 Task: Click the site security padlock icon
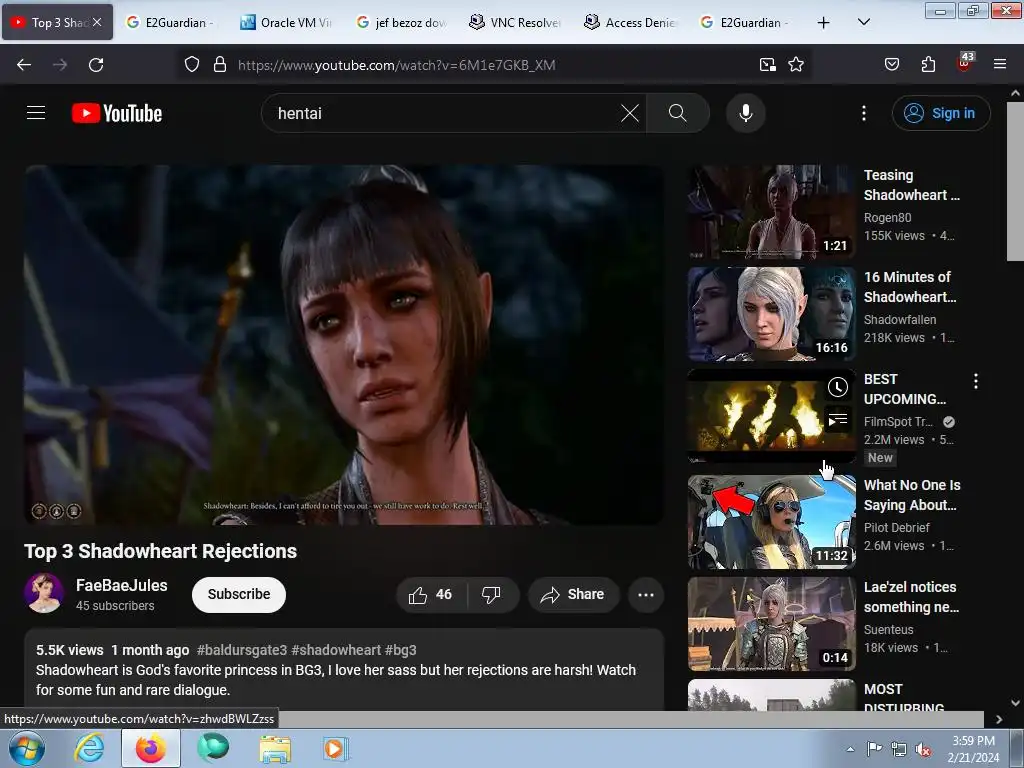point(220,65)
